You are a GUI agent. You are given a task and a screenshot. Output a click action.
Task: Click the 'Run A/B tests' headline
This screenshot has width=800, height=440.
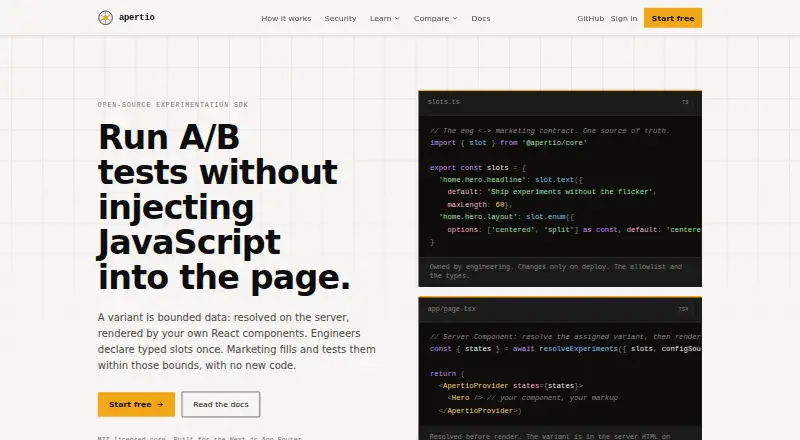pyautogui.click(x=224, y=207)
